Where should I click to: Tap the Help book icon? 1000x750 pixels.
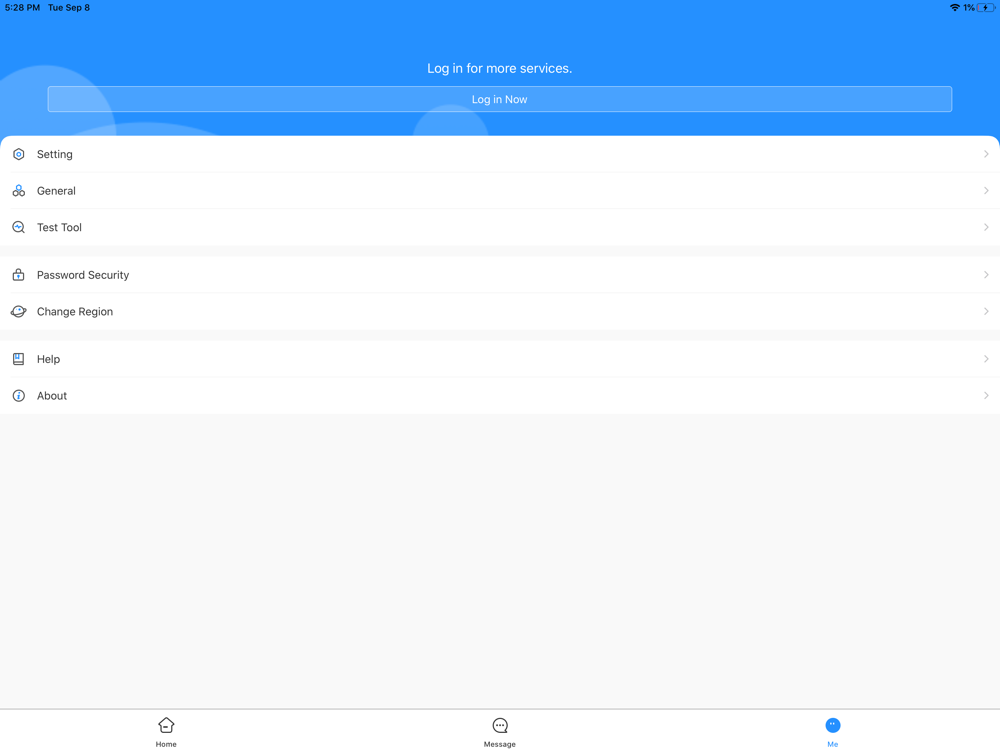point(18,359)
